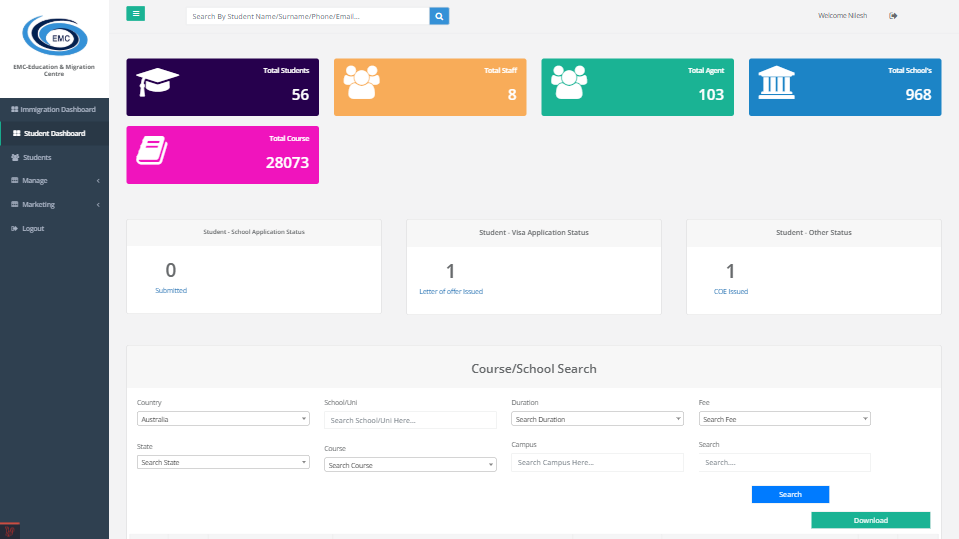Click Student - School Application Status heading
This screenshot has width=959, height=539.
point(254,232)
